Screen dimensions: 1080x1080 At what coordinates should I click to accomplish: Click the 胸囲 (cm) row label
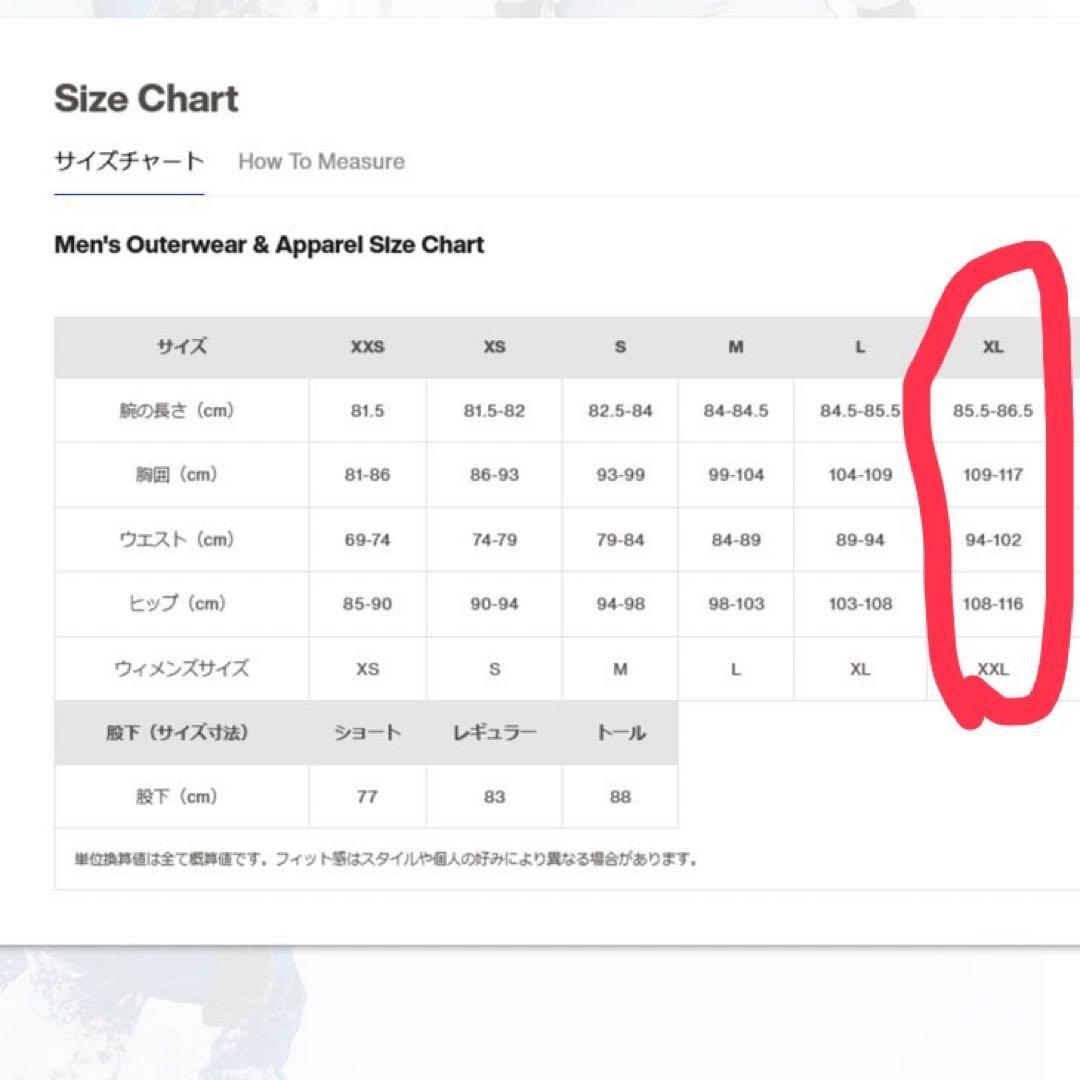182,475
